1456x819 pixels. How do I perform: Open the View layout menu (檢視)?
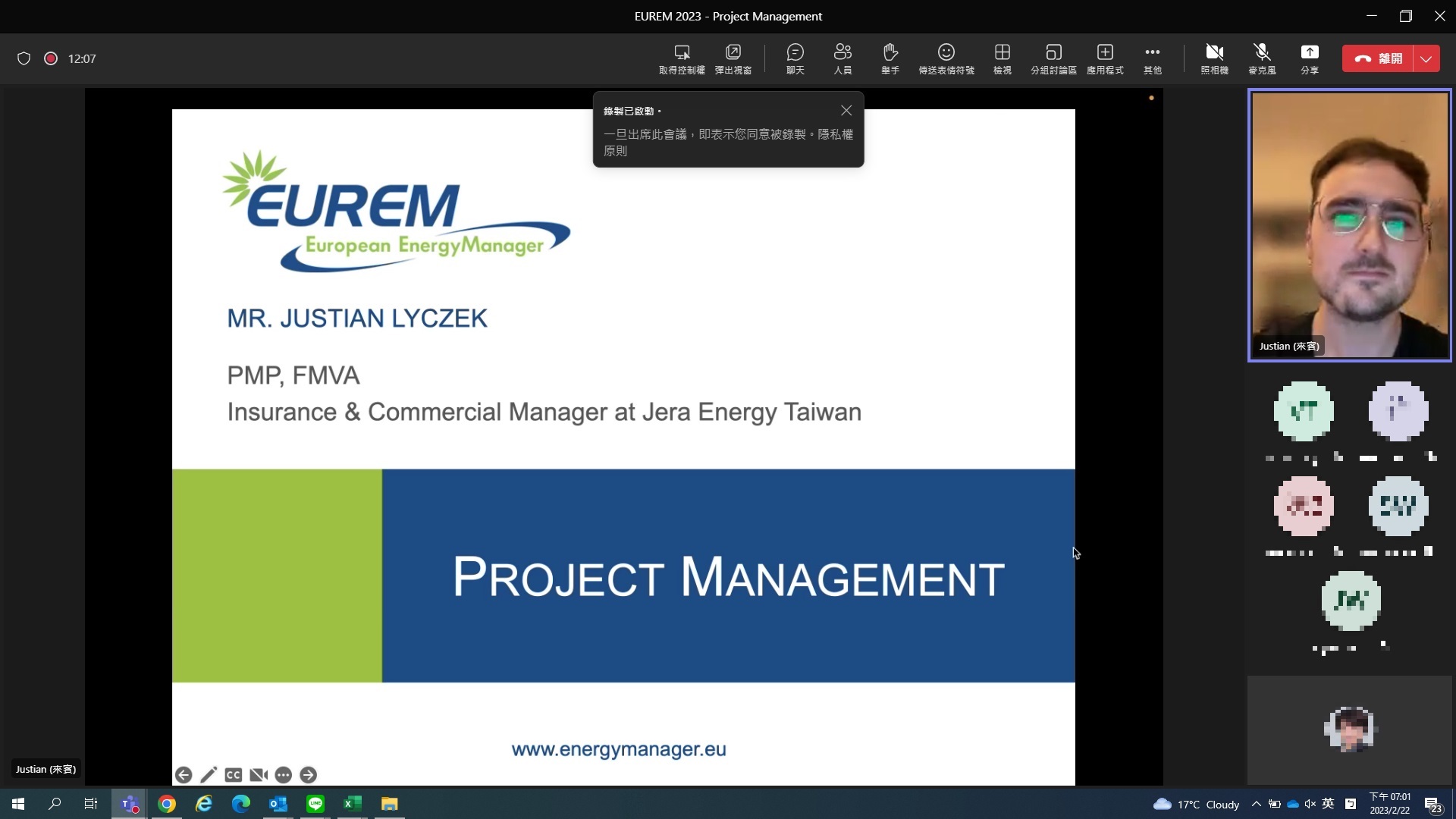1002,58
